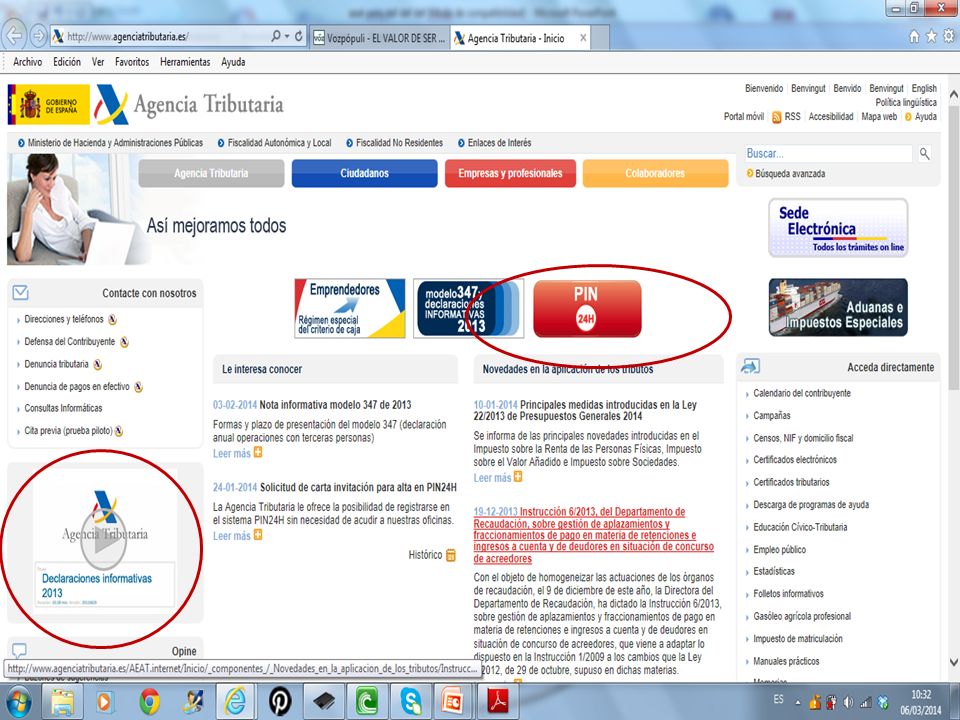
Task: Open Ministerio de Hacienda y Administraciones Públicas link
Action: pos(115,143)
